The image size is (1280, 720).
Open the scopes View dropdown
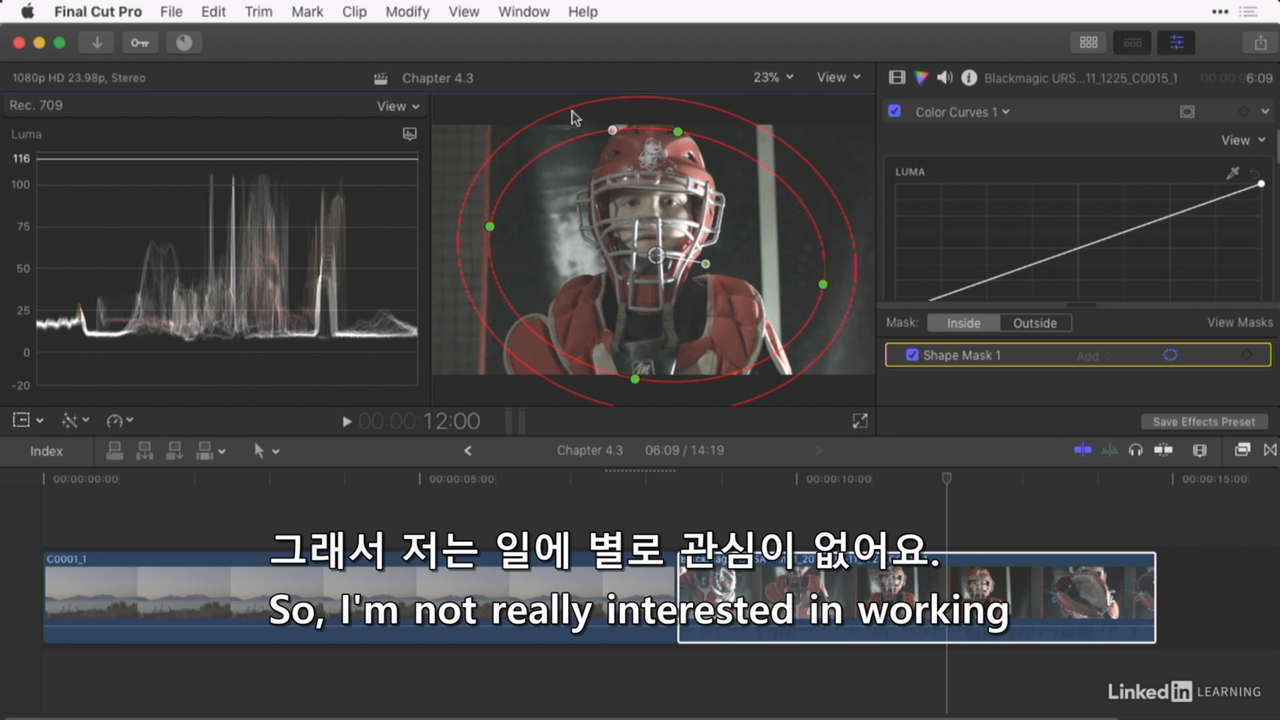point(398,106)
